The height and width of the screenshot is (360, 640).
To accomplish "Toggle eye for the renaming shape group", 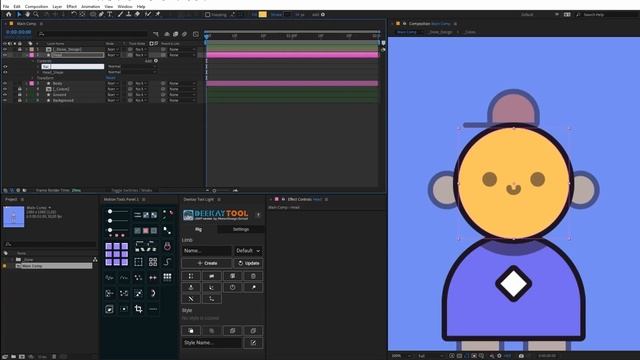I will pyautogui.click(x=5, y=67).
